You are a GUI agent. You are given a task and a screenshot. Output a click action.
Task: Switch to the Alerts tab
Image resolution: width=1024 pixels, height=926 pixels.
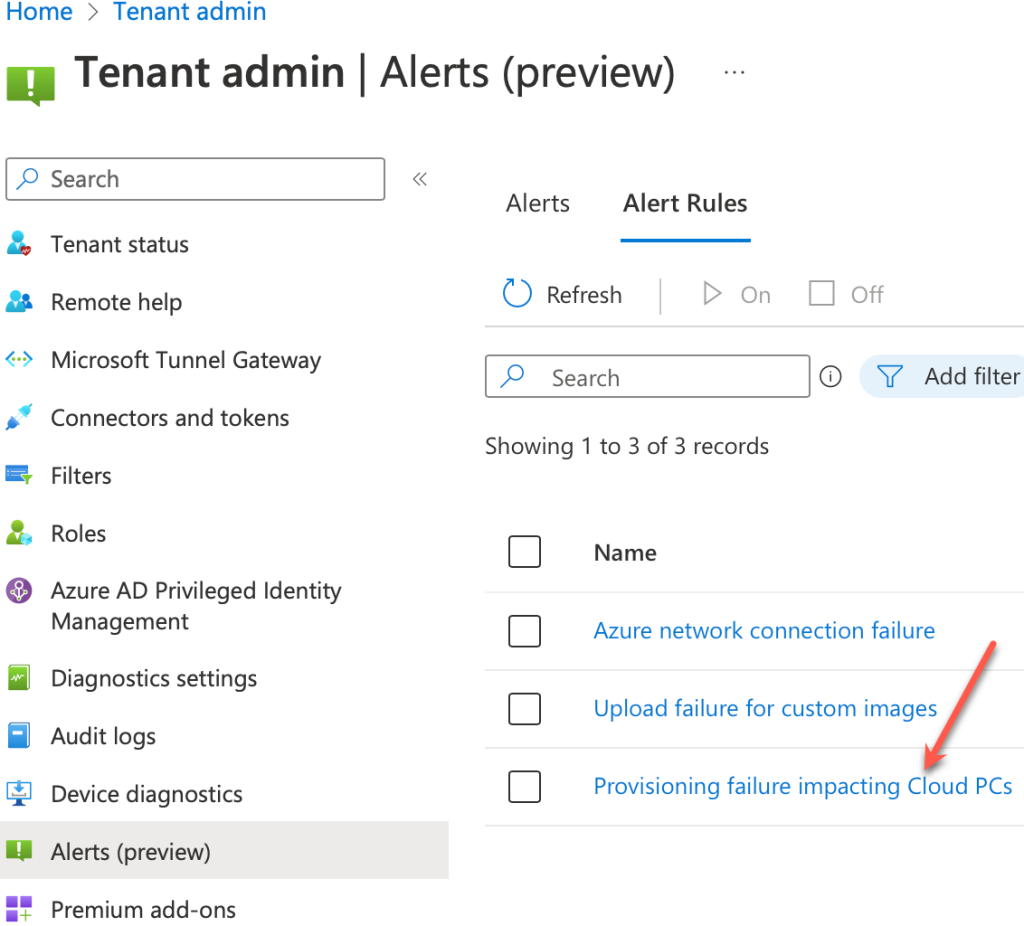tap(537, 204)
